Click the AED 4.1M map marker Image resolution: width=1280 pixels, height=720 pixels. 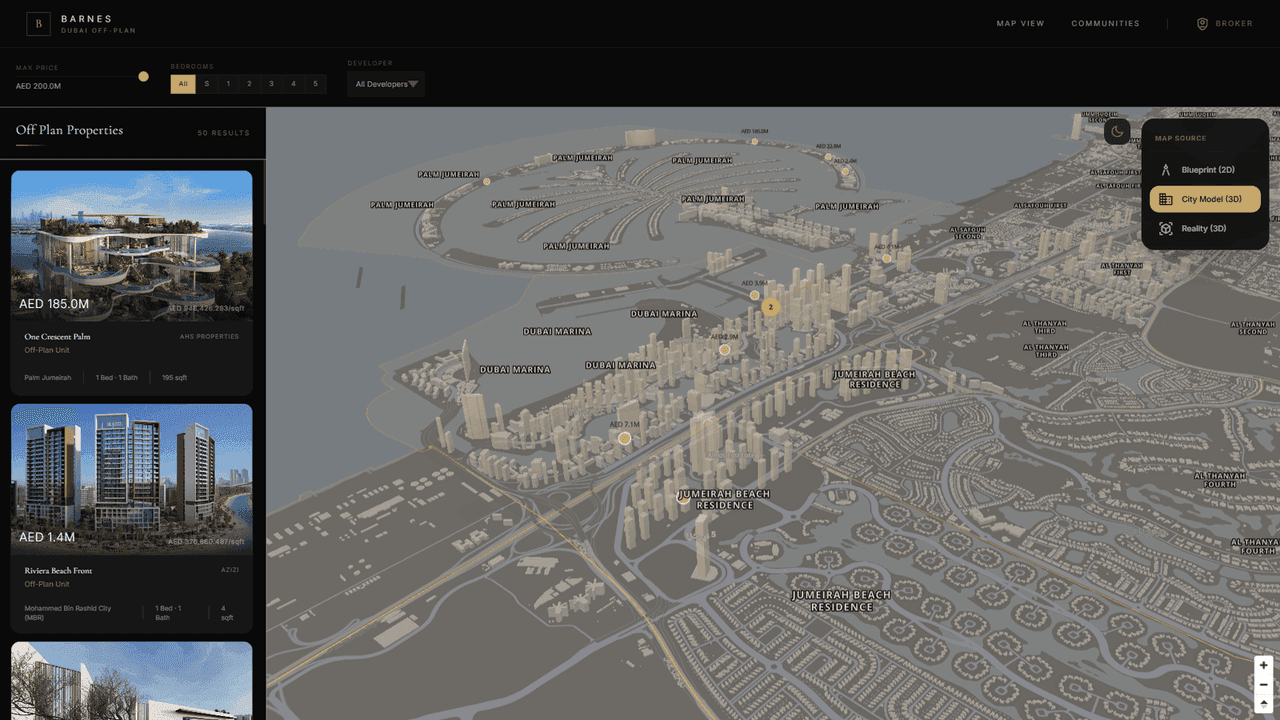(x=886, y=258)
